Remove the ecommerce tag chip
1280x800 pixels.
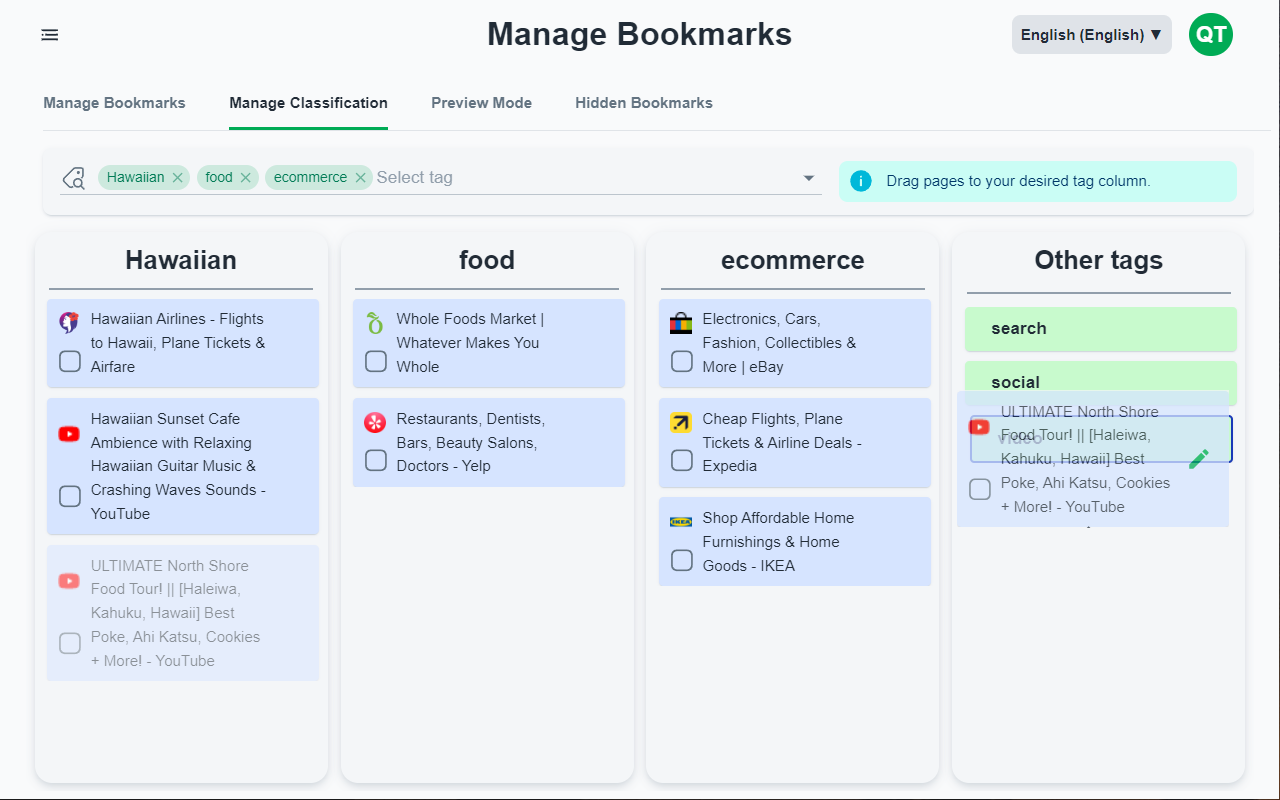coord(361,178)
